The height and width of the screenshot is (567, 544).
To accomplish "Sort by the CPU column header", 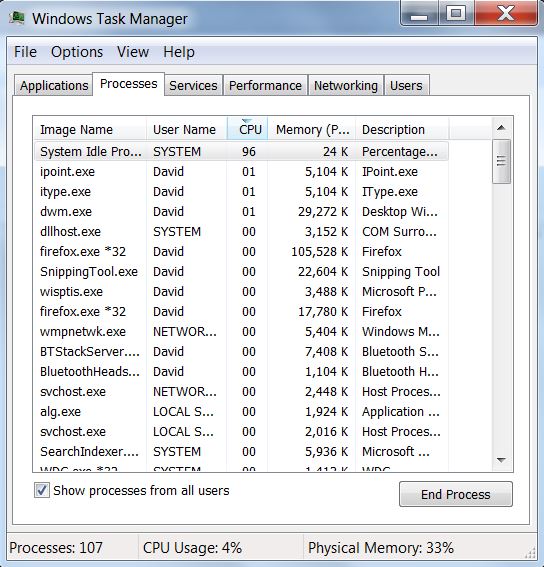I will coord(247,129).
